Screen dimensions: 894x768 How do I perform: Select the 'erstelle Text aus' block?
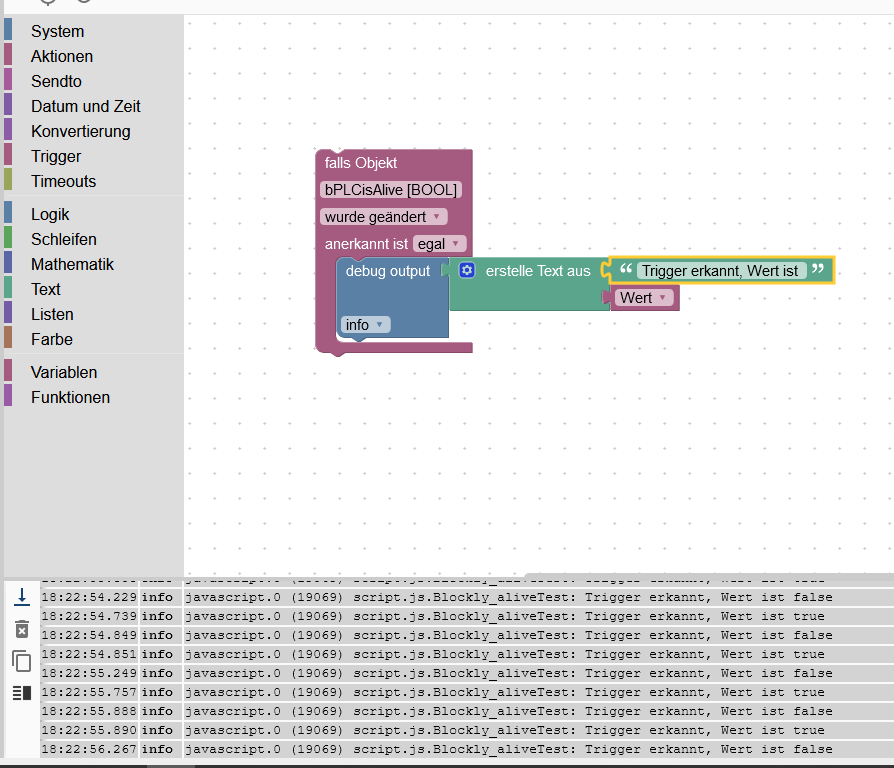538,271
